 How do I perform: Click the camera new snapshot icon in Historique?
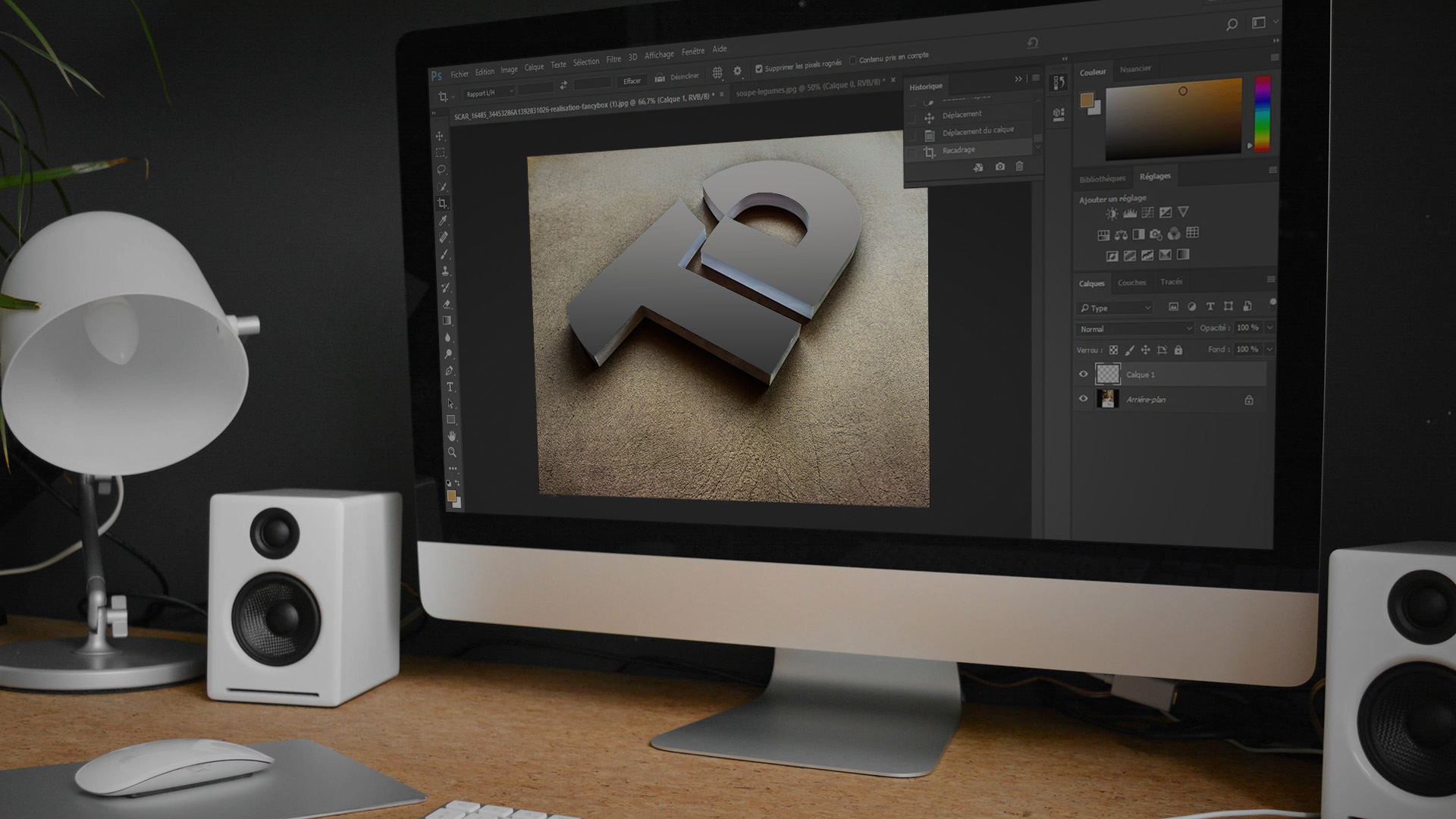[x=1000, y=166]
